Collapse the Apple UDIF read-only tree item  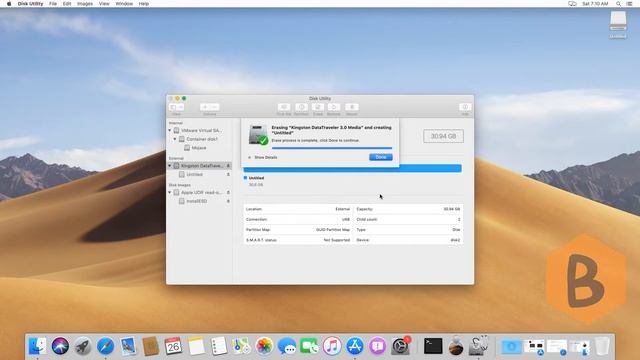point(170,192)
